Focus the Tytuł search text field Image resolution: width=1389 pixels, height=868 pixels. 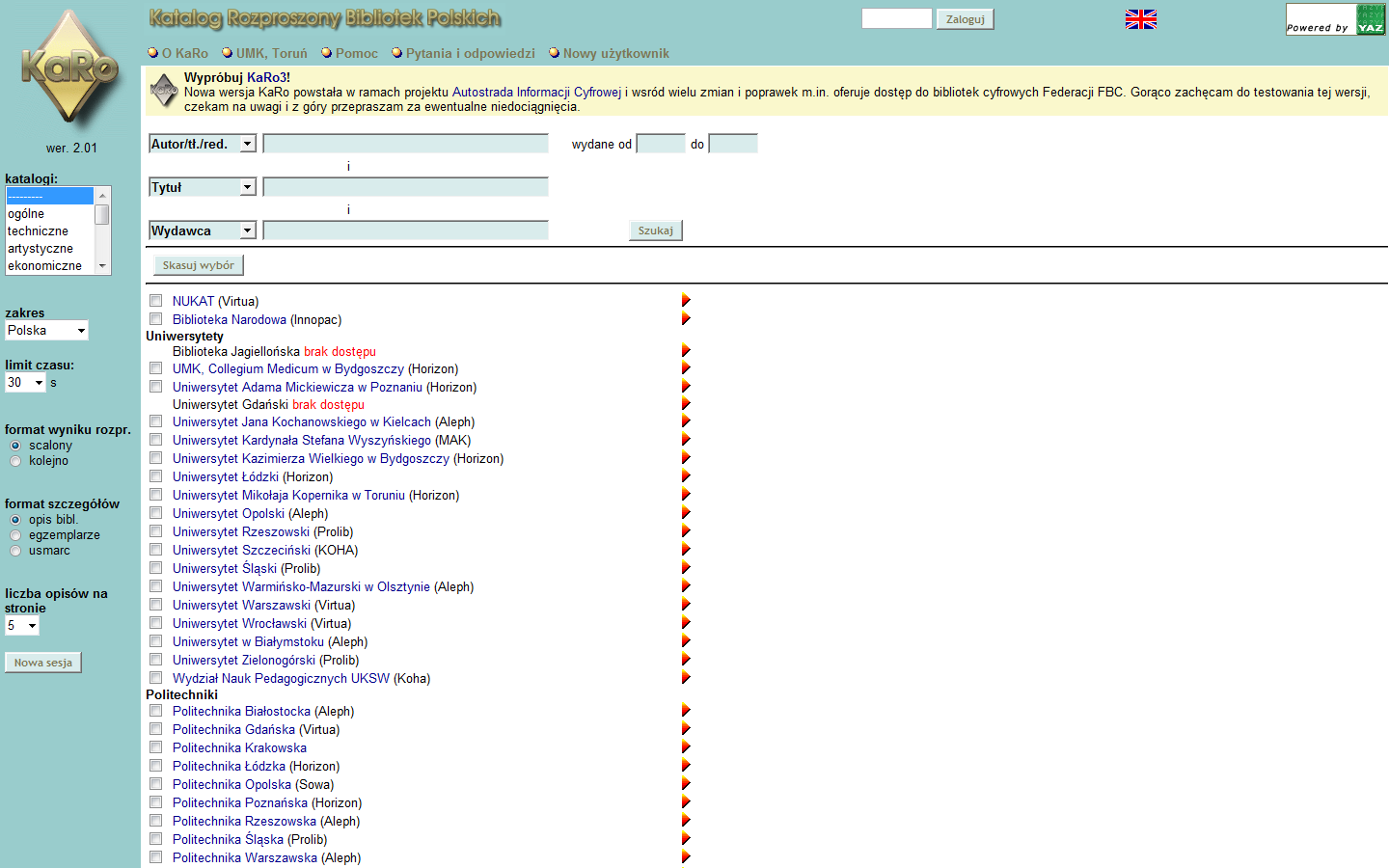point(405,187)
